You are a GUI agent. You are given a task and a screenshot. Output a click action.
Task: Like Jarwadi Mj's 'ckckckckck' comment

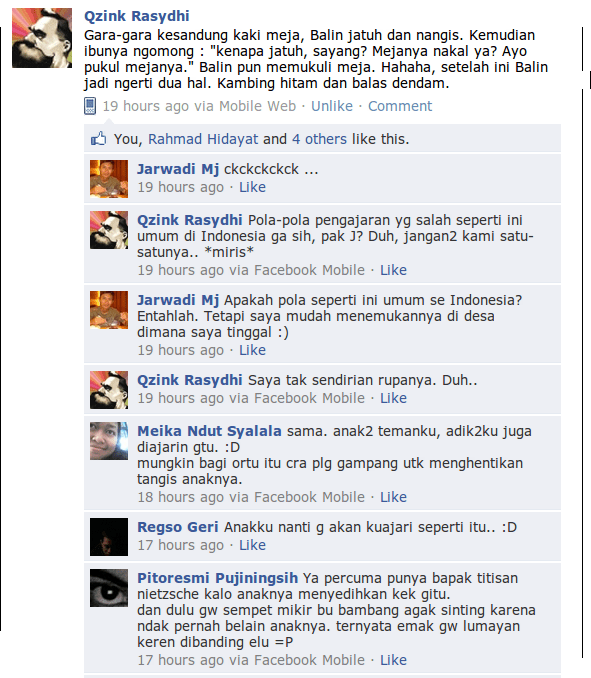(252, 187)
